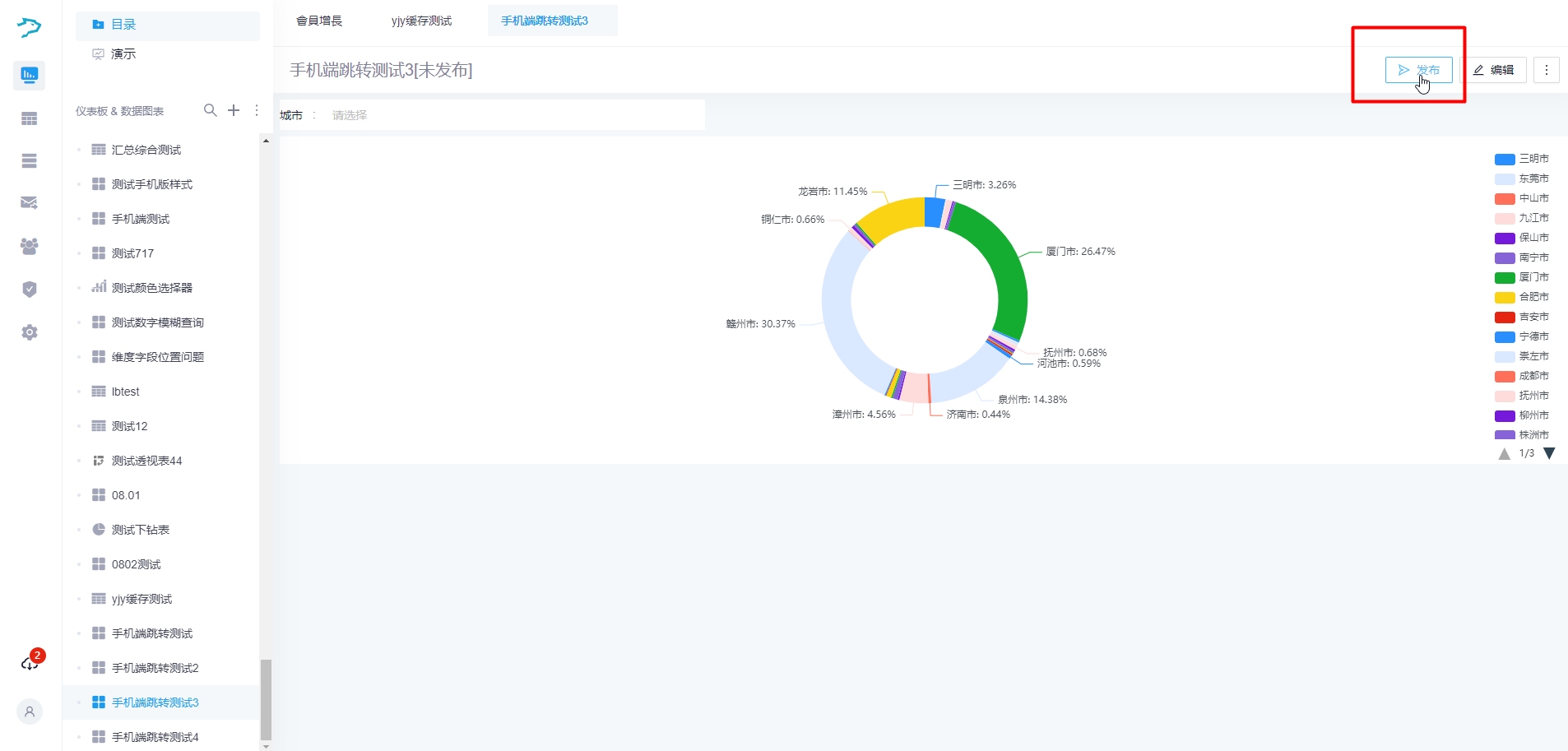The width and height of the screenshot is (1568, 751).
Task: Click the 发布 publish button
Action: coord(1418,70)
